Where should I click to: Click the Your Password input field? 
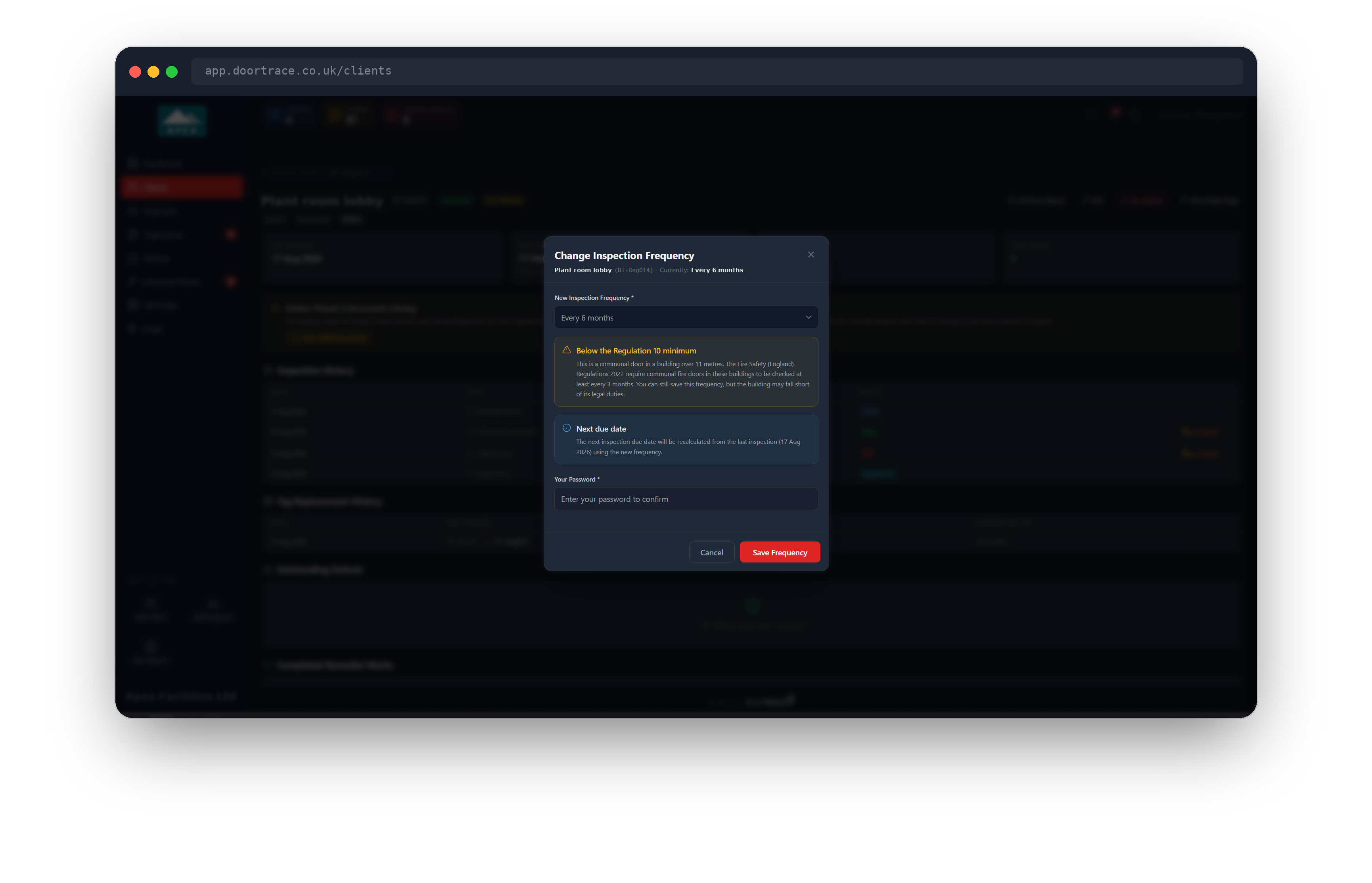[686, 499]
